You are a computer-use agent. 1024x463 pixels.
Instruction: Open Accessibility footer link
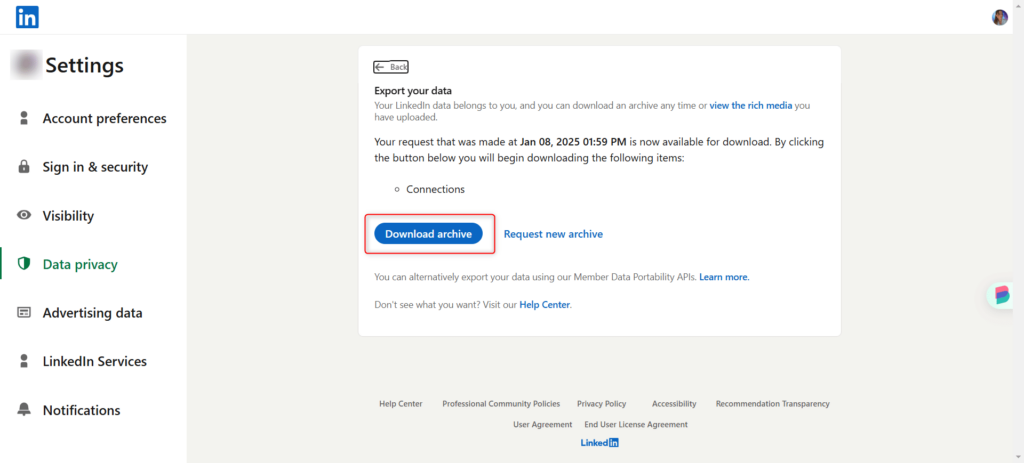coord(674,404)
